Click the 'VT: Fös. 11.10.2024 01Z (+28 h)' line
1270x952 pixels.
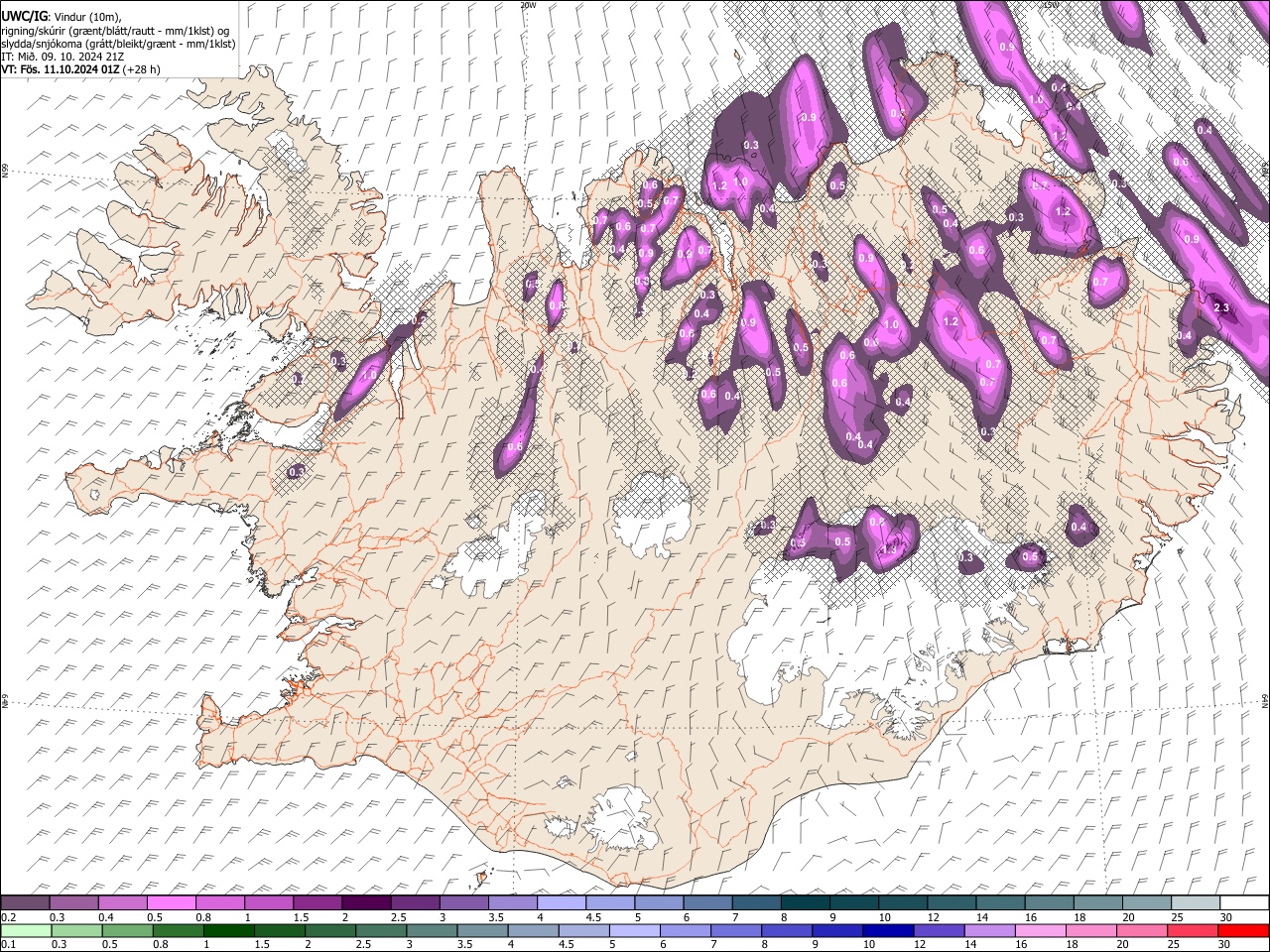(80, 69)
